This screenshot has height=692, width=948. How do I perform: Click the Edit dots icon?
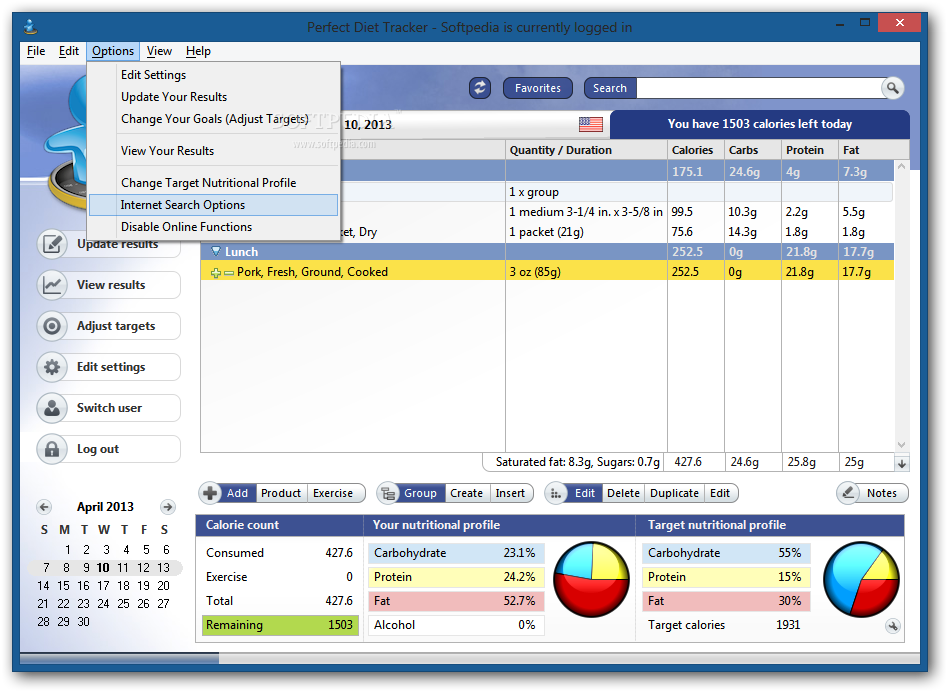[556, 493]
